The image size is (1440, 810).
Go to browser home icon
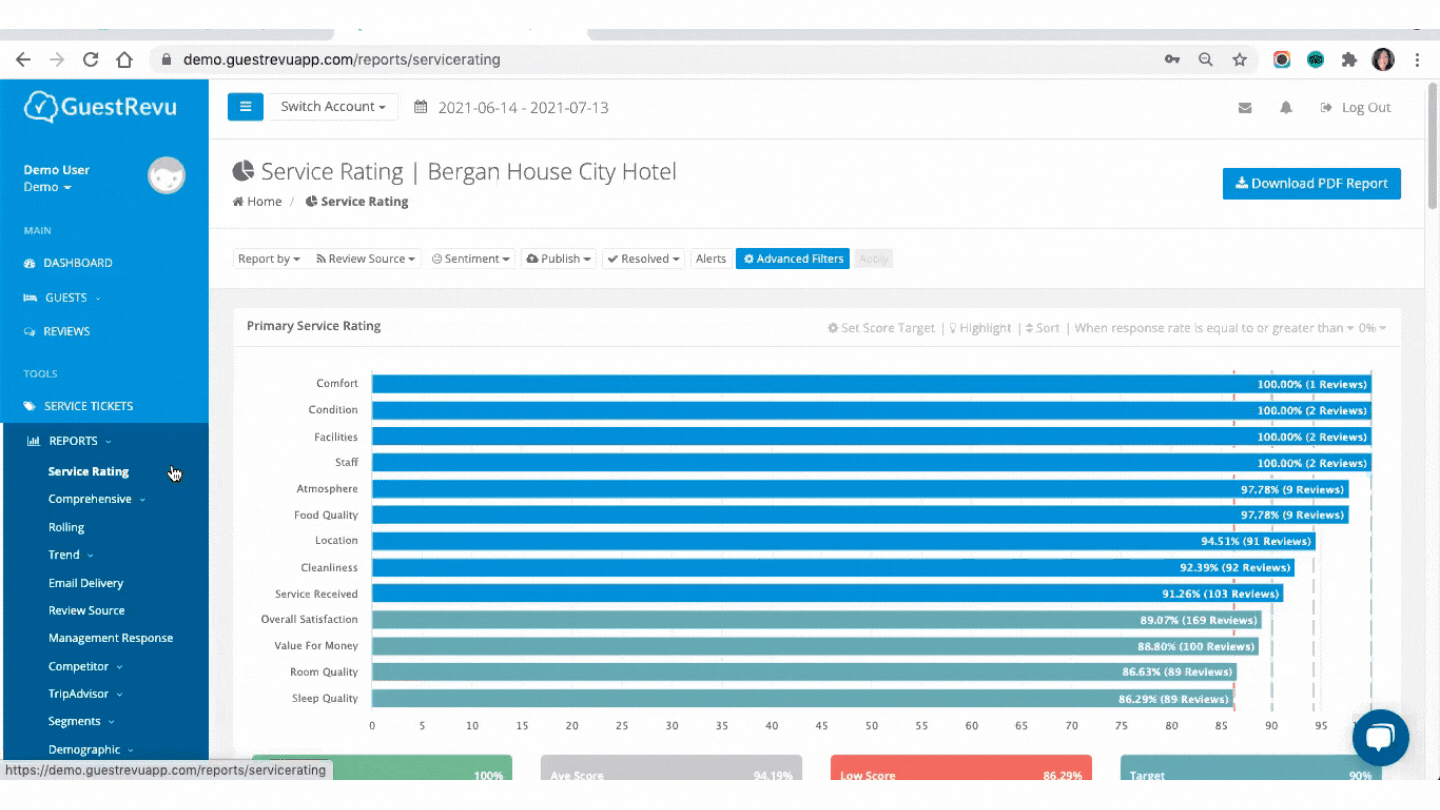click(124, 60)
